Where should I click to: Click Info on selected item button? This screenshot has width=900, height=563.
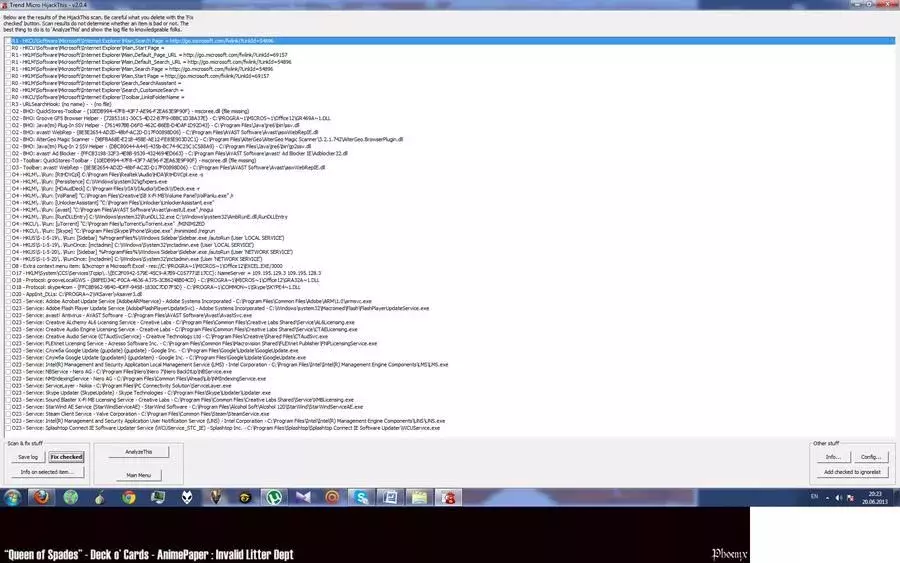47,472
